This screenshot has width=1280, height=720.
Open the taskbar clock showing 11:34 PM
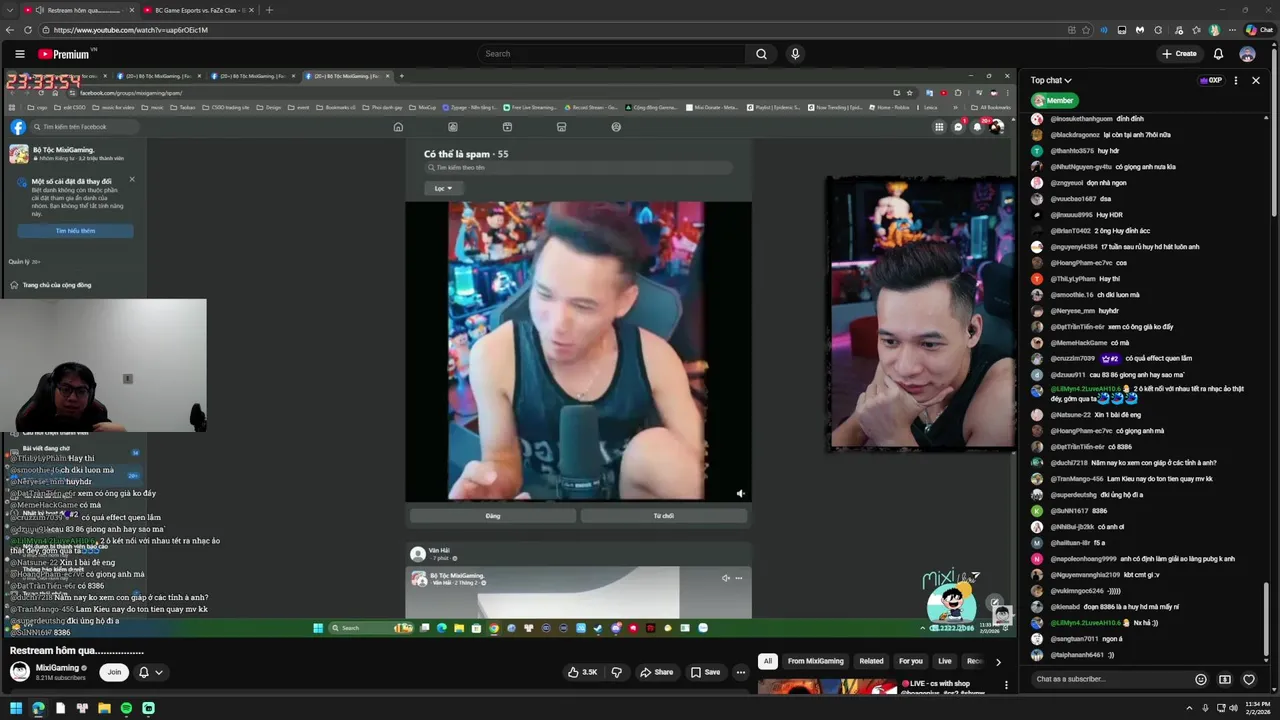click(x=1257, y=708)
